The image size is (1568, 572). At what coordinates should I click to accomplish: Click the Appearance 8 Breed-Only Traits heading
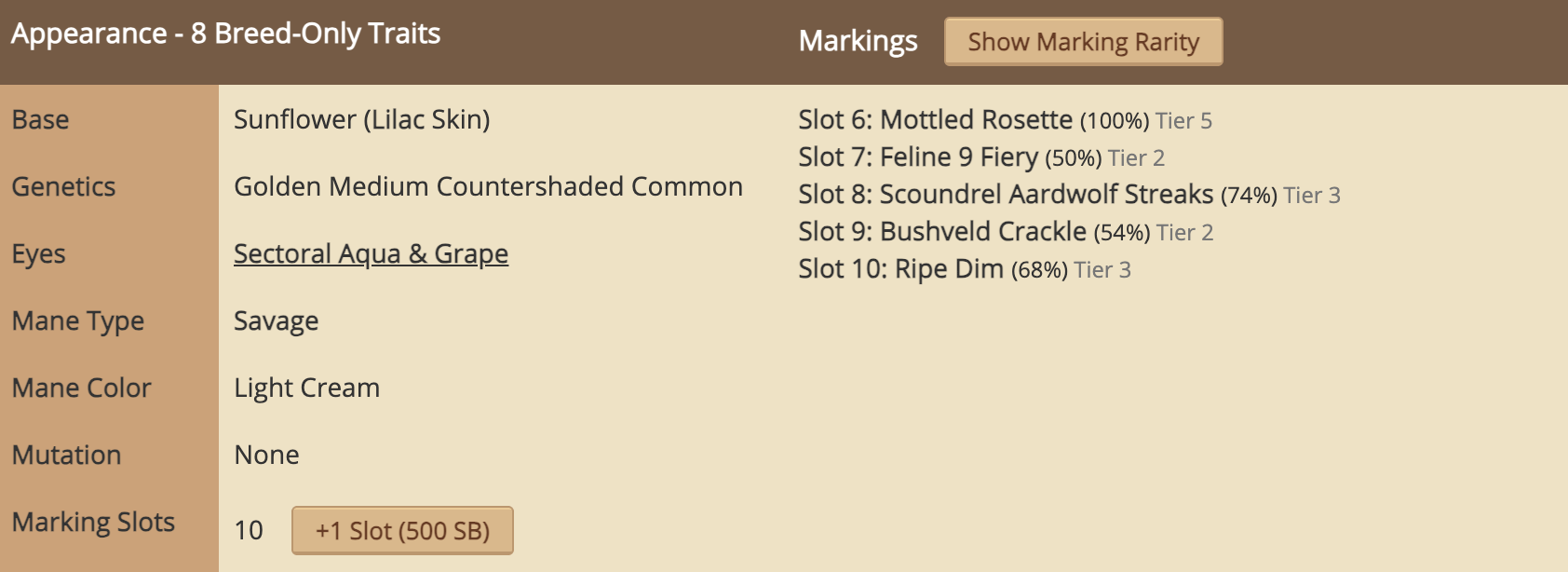(x=225, y=34)
